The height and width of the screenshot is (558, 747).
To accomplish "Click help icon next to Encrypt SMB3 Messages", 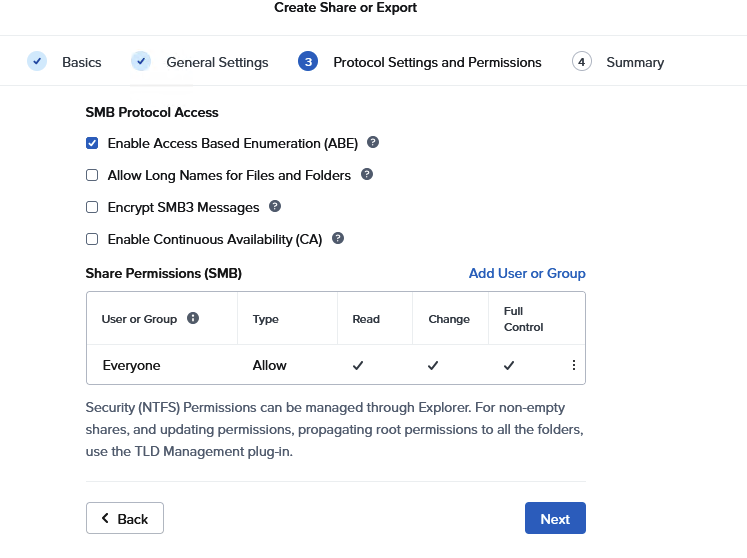I will (275, 207).
